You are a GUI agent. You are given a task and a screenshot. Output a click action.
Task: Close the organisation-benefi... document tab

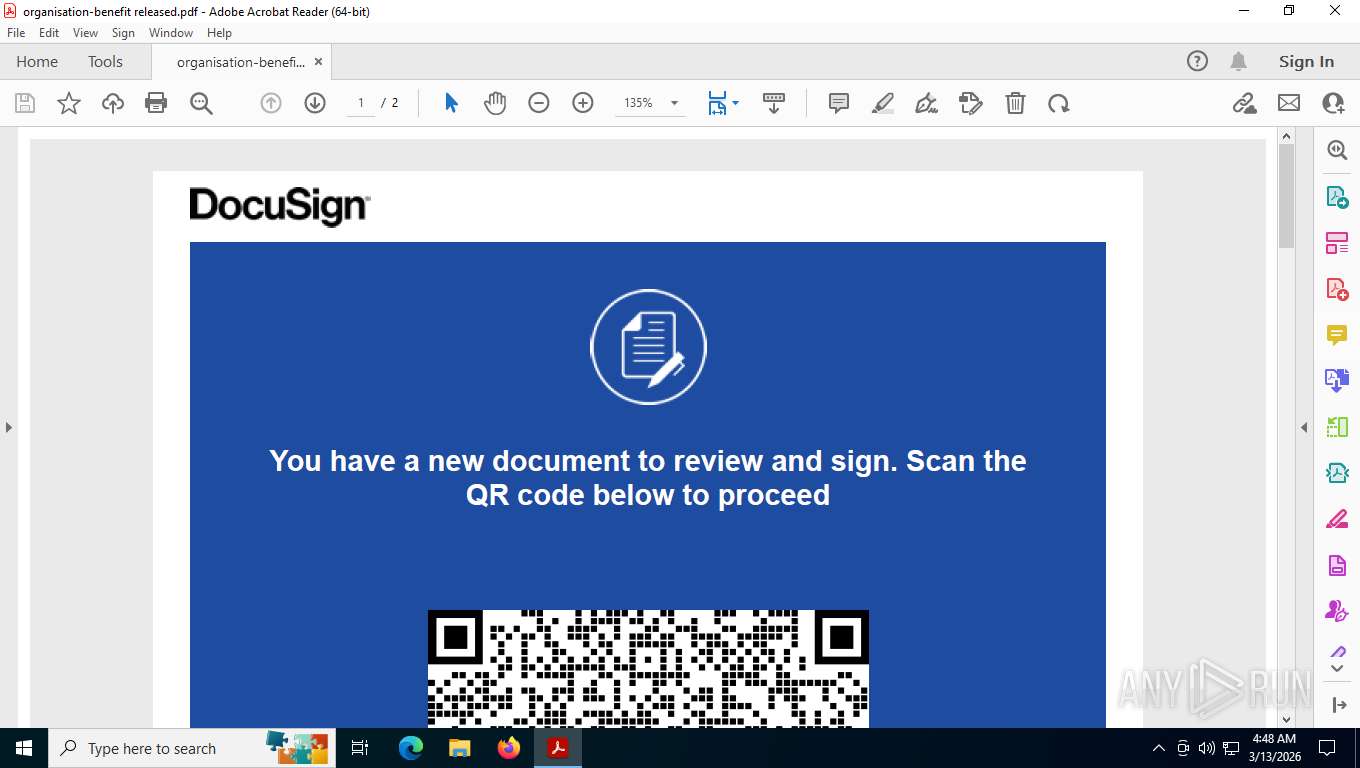pos(318,61)
